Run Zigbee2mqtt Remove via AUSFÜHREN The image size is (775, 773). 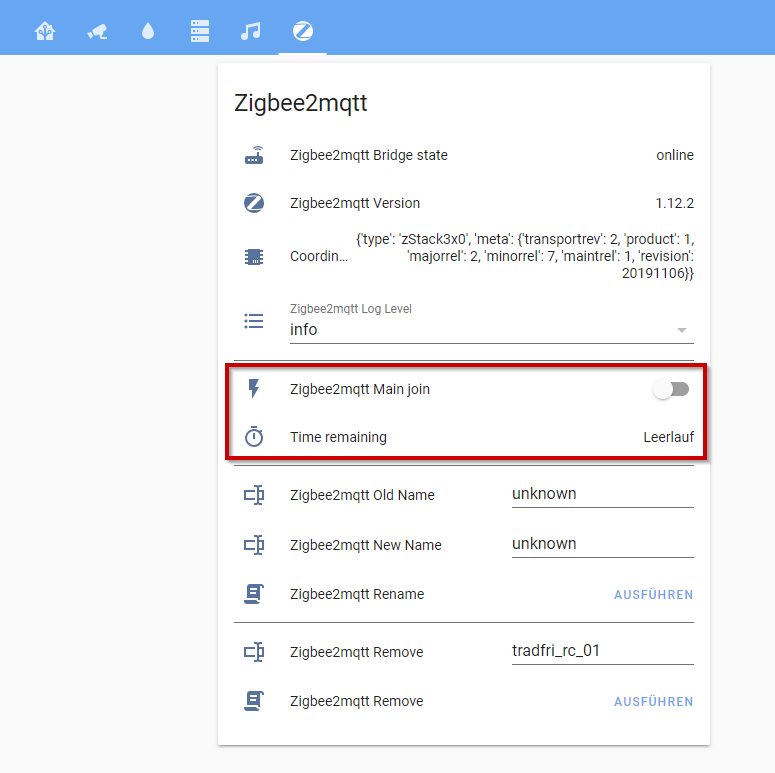[x=653, y=701]
